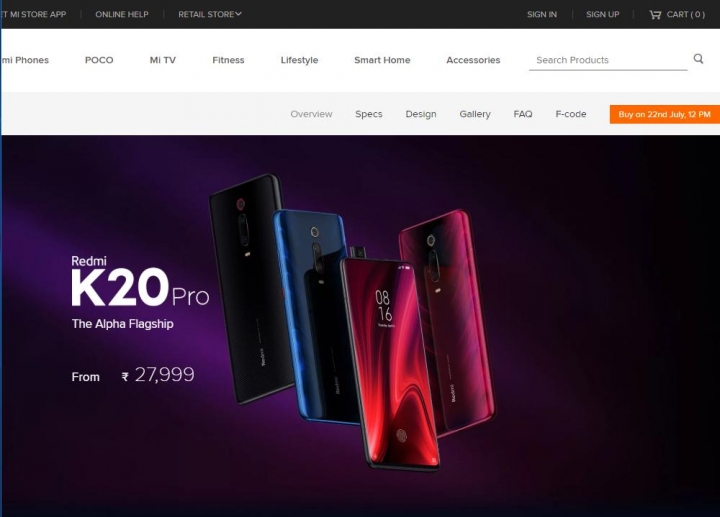Select Sign In at top bar
The width and height of the screenshot is (720, 517).
click(x=542, y=14)
